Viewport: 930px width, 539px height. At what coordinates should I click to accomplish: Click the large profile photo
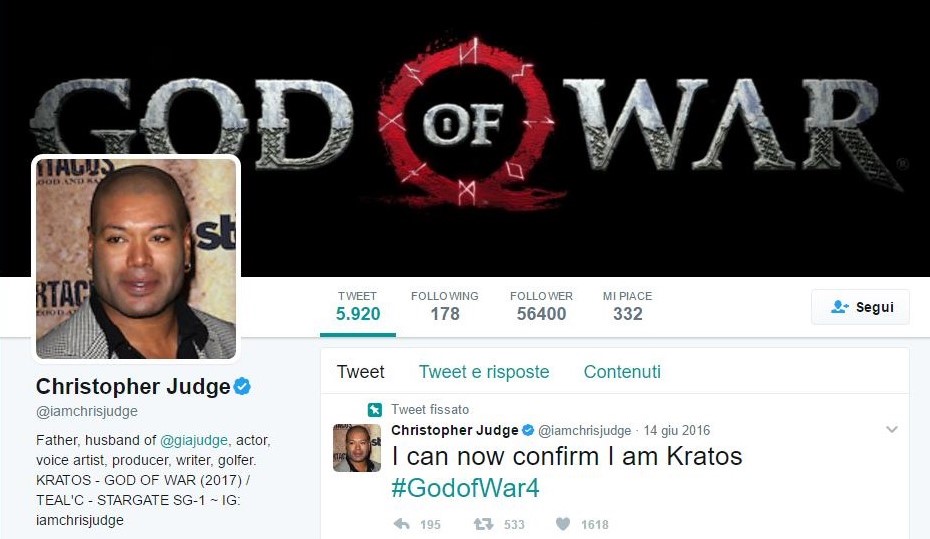pyautogui.click(x=136, y=258)
